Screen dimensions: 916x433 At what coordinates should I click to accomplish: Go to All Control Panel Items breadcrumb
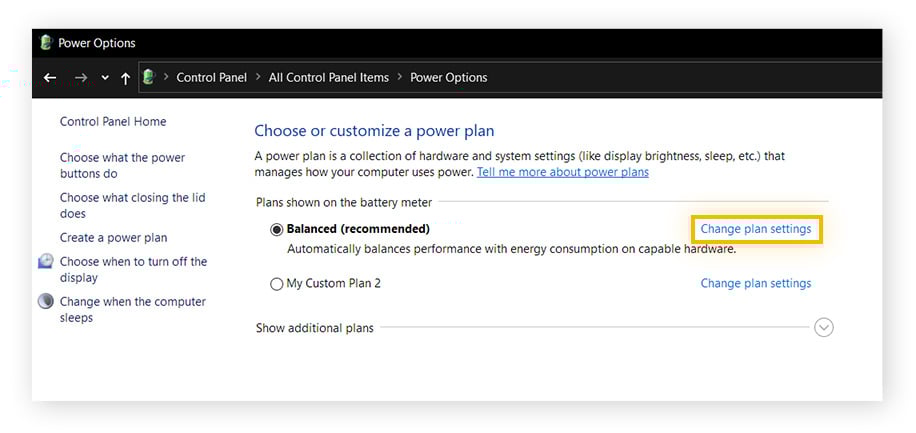[x=328, y=77]
